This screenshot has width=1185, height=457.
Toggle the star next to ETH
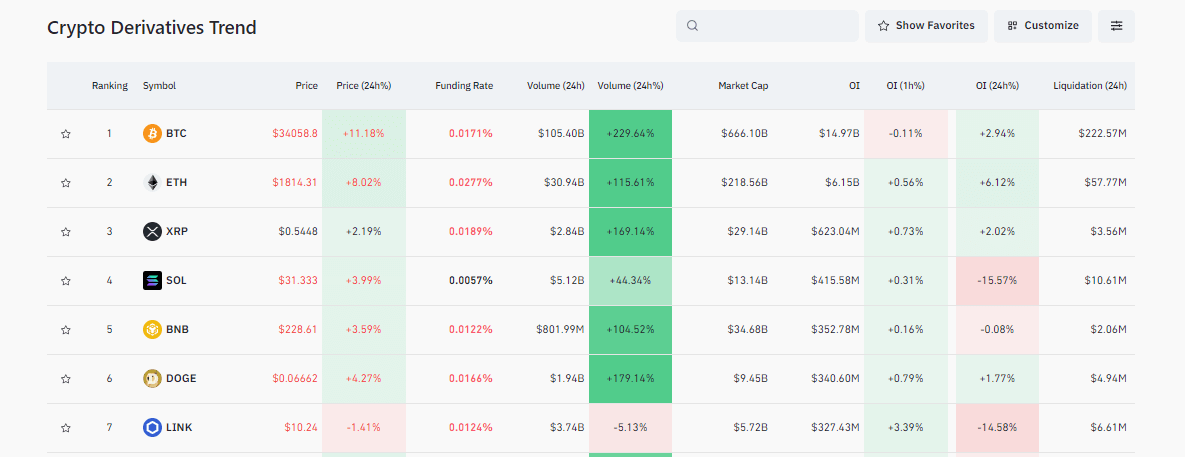click(66, 182)
